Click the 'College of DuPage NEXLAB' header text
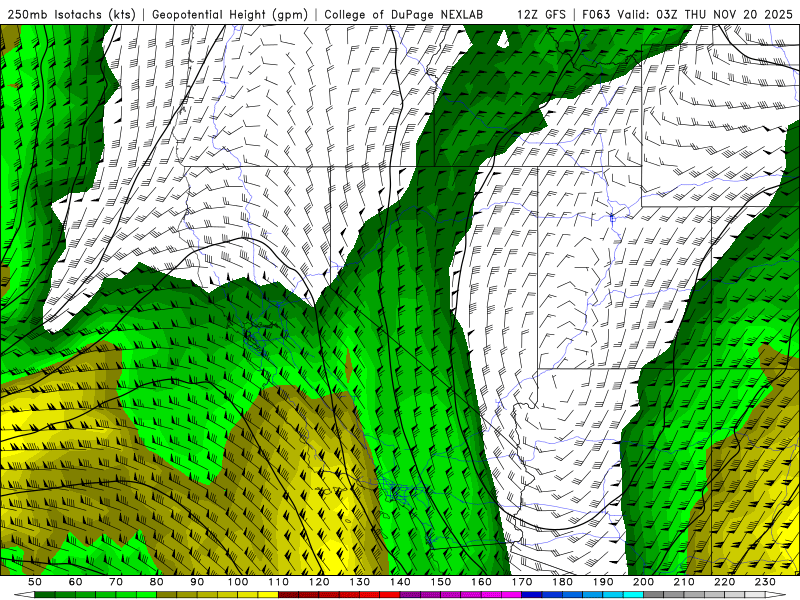The height and width of the screenshot is (600, 800). click(404, 14)
